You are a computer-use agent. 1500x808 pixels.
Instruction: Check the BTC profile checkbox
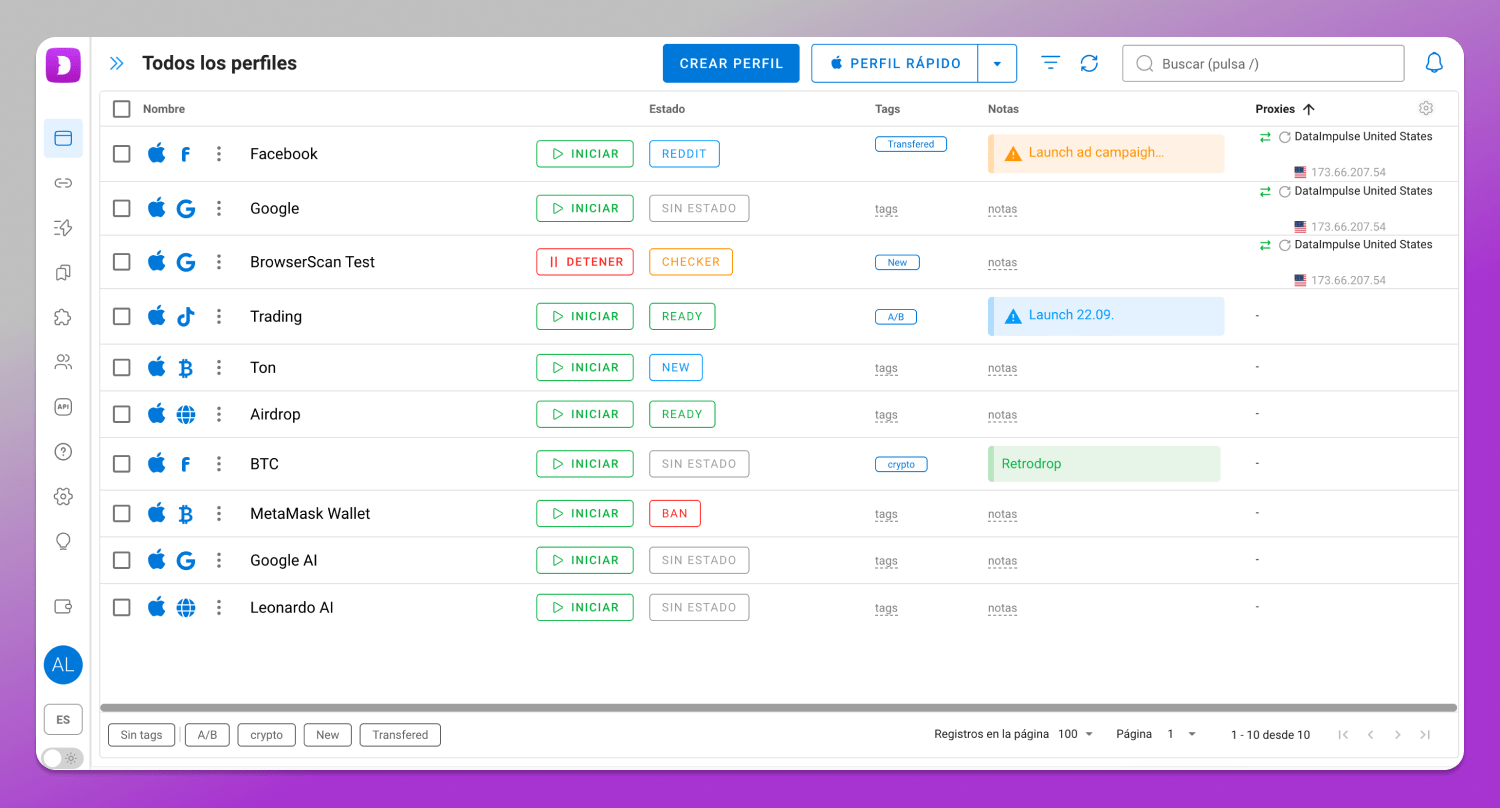122,464
